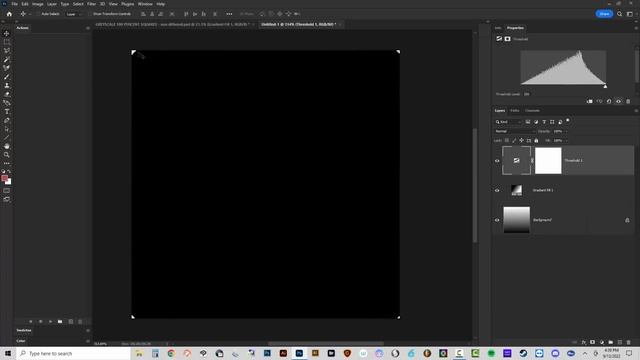The width and height of the screenshot is (640, 360).
Task: Click the Share button
Action: pos(604,14)
